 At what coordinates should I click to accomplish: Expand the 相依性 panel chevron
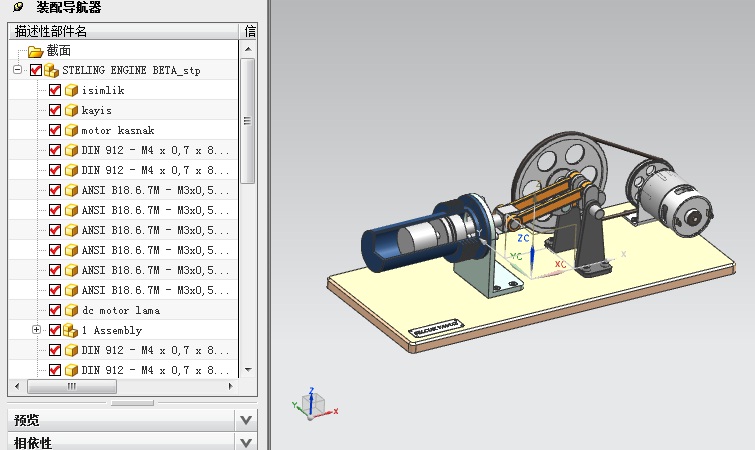click(246, 442)
